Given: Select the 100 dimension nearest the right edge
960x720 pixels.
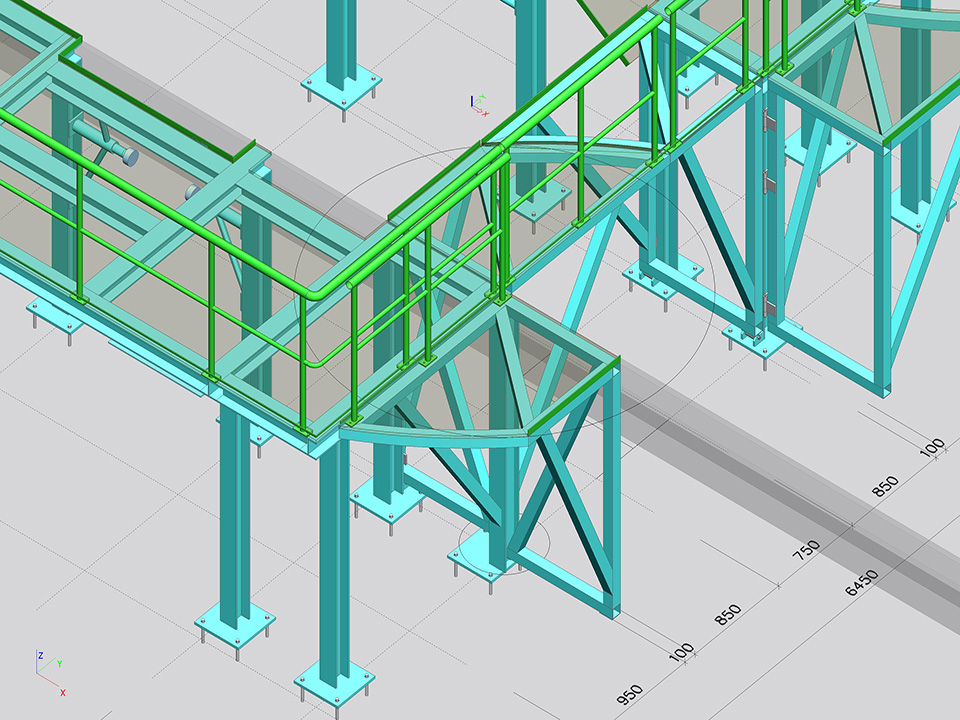Looking at the screenshot, I should tap(931, 449).
